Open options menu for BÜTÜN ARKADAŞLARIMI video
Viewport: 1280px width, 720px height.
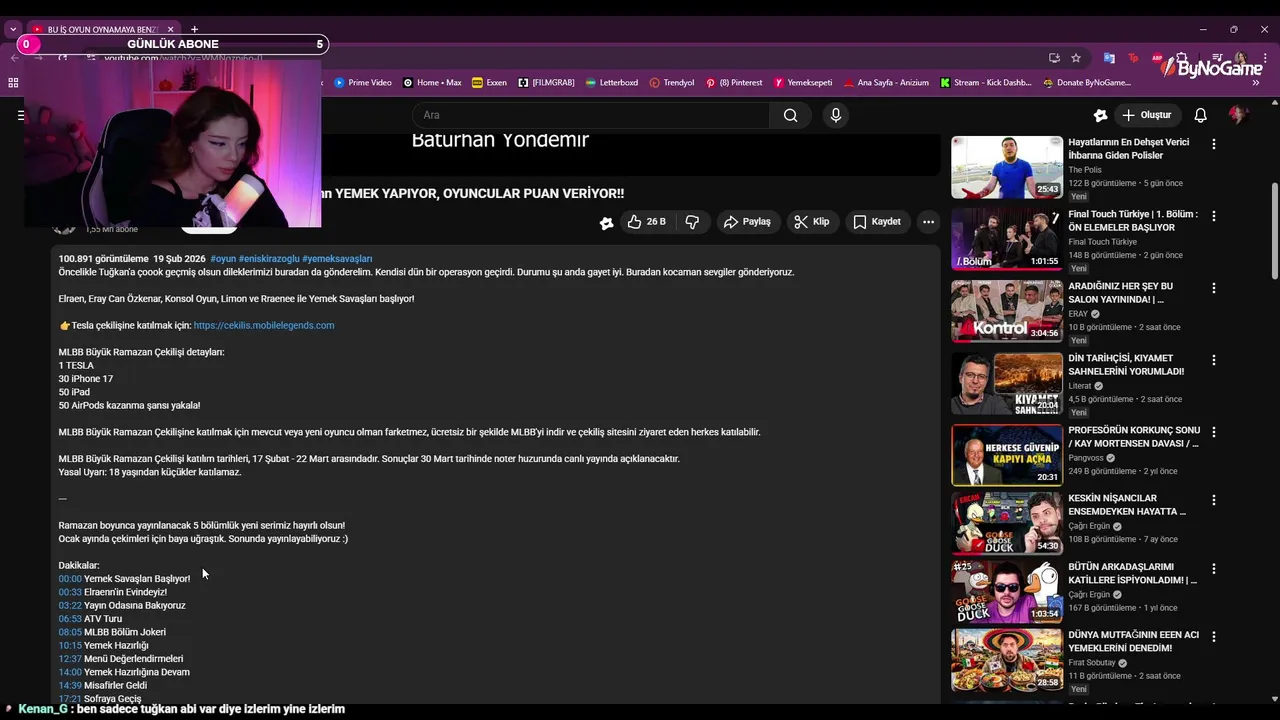tap(1214, 568)
